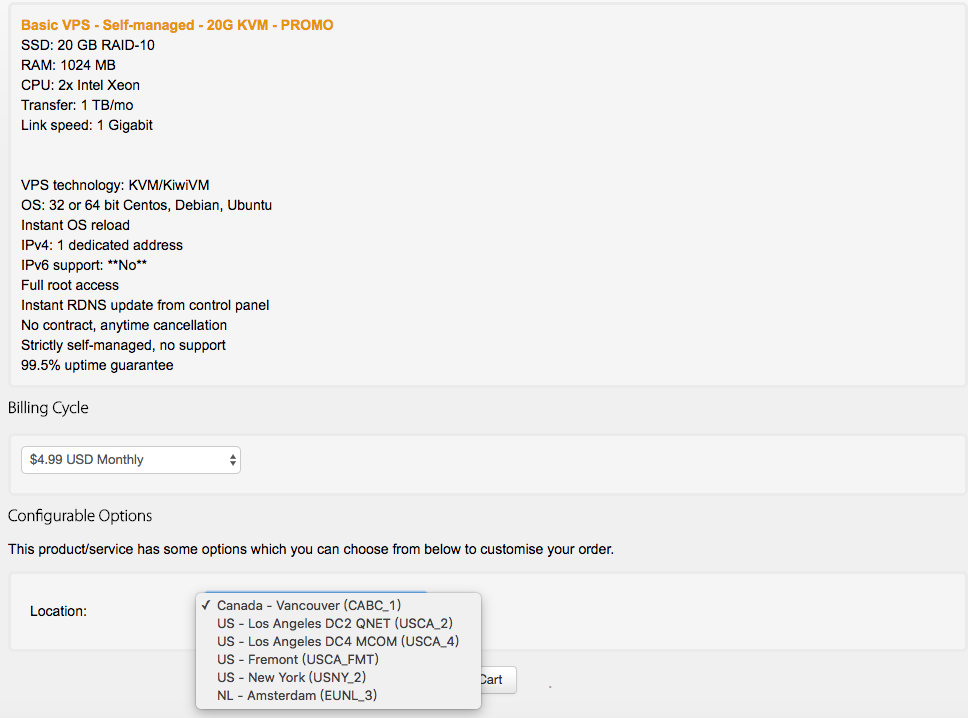This screenshot has height=718, width=968.
Task: Click the Instant OS reload text
Action: coord(75,225)
